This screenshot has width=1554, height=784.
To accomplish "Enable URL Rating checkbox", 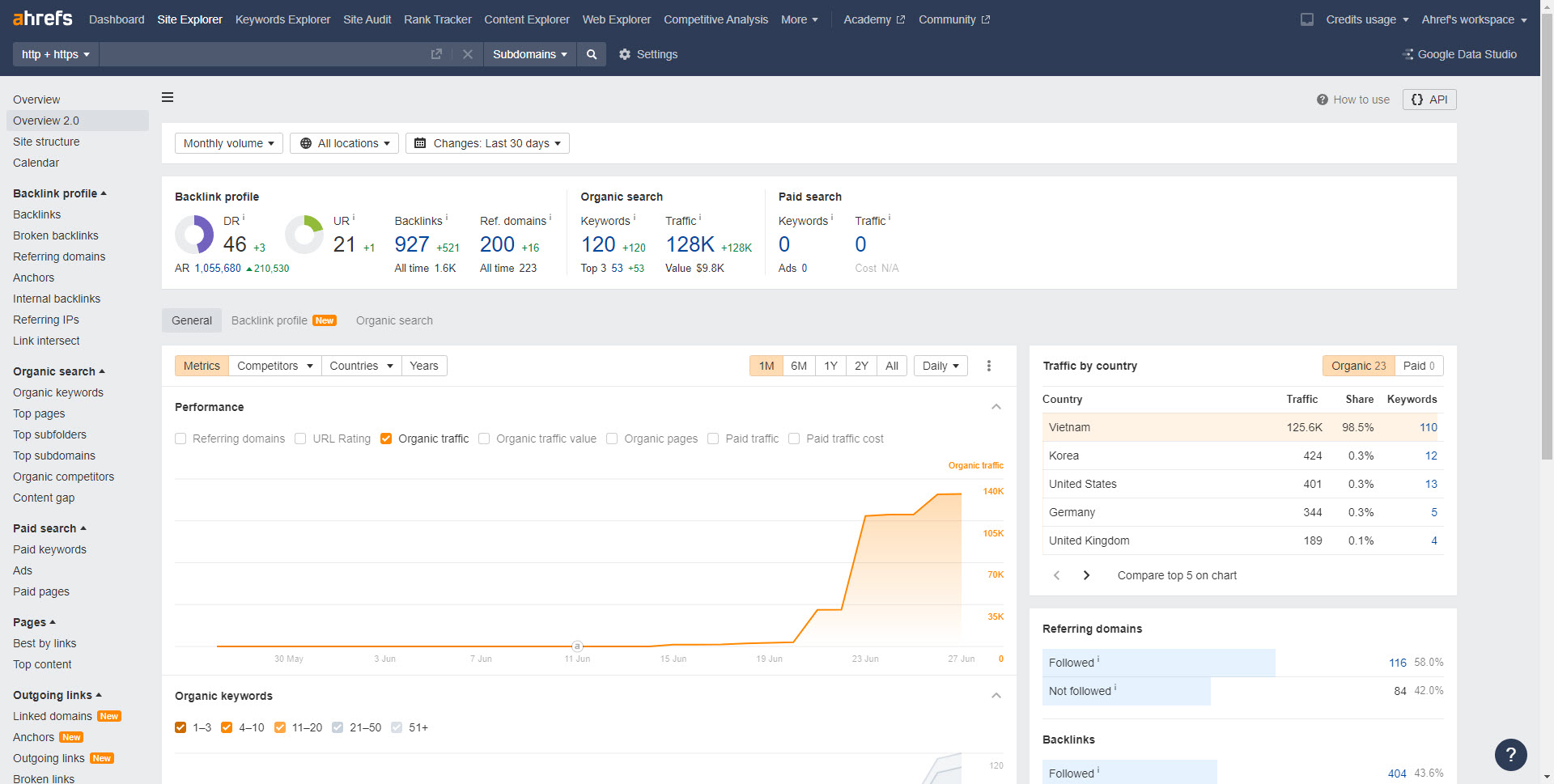I will [300, 439].
